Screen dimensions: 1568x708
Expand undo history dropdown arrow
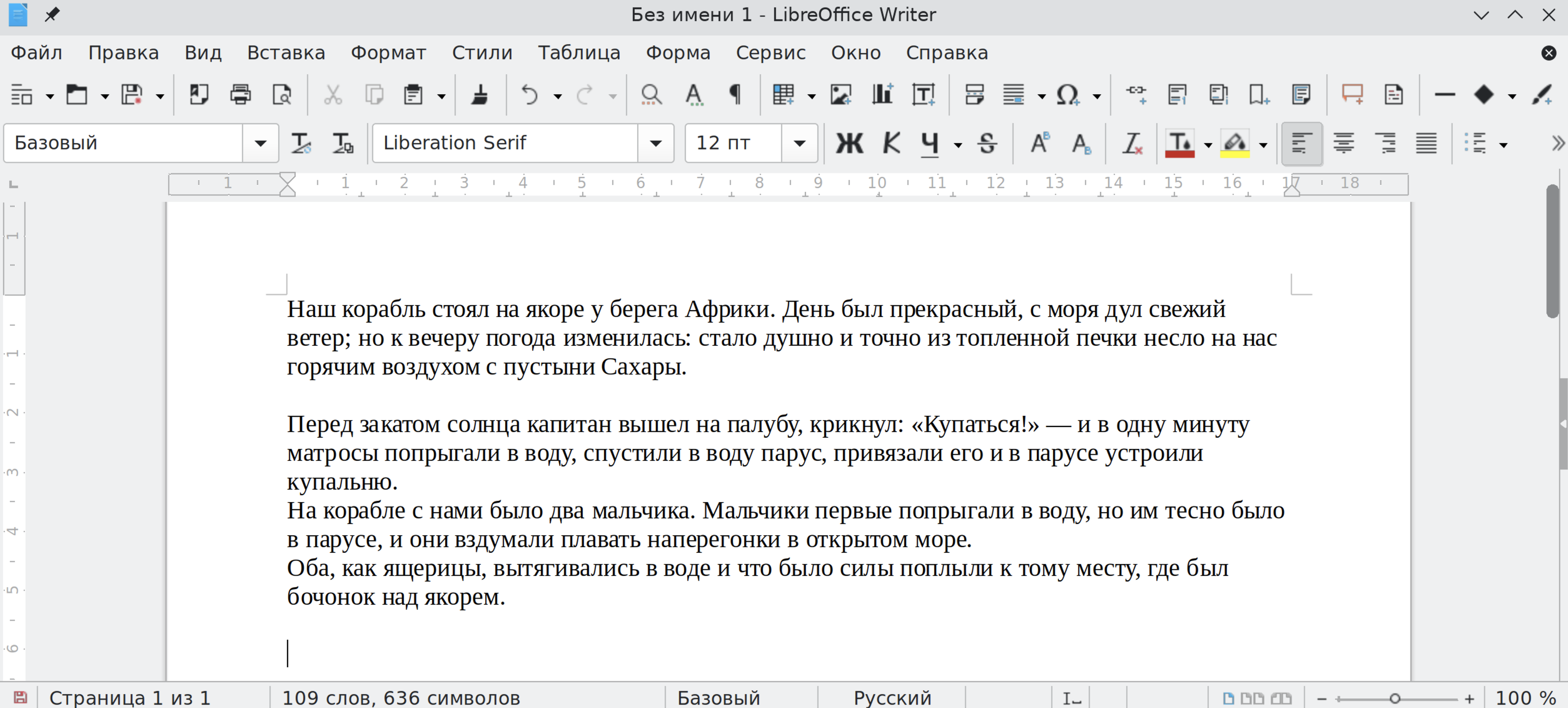(558, 96)
